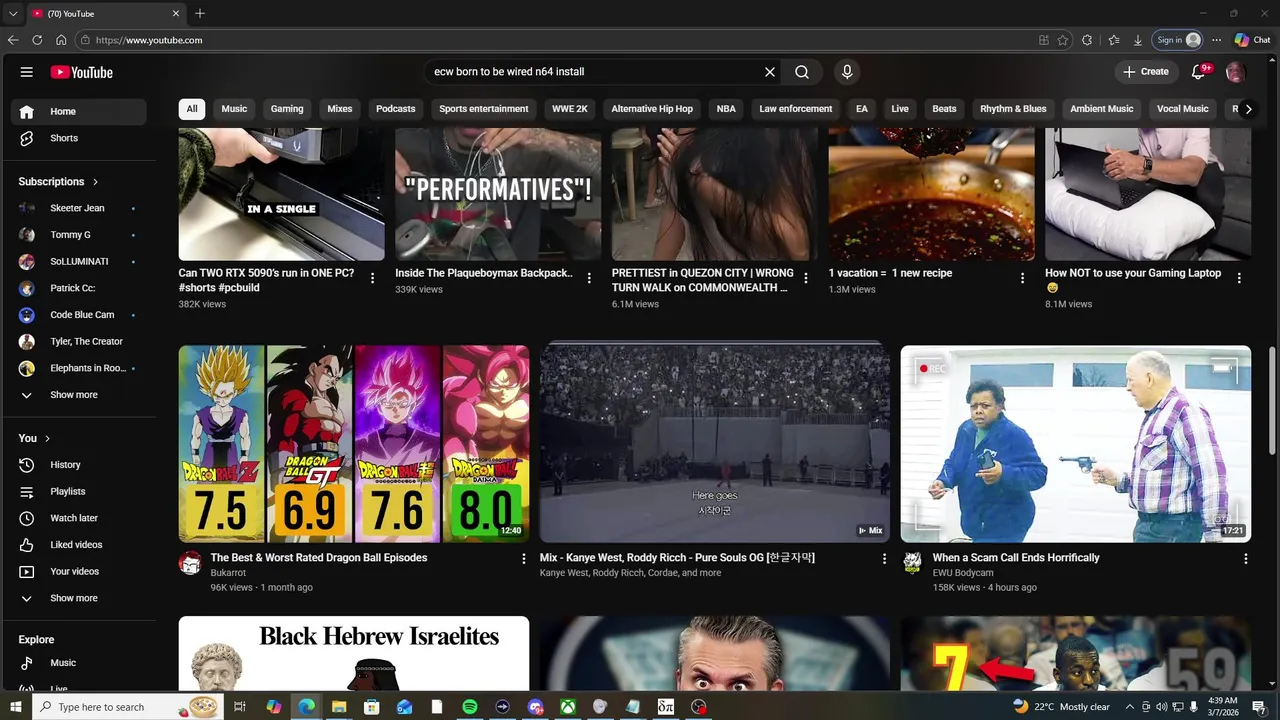Open options for Kanye West Pure Souls mix
Viewport: 1280px width, 720px height.
point(884,559)
